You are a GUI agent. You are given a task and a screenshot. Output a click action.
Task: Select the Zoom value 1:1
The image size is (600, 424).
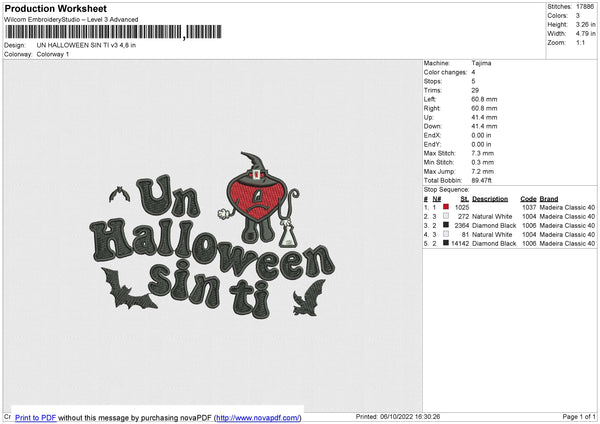tap(580, 42)
